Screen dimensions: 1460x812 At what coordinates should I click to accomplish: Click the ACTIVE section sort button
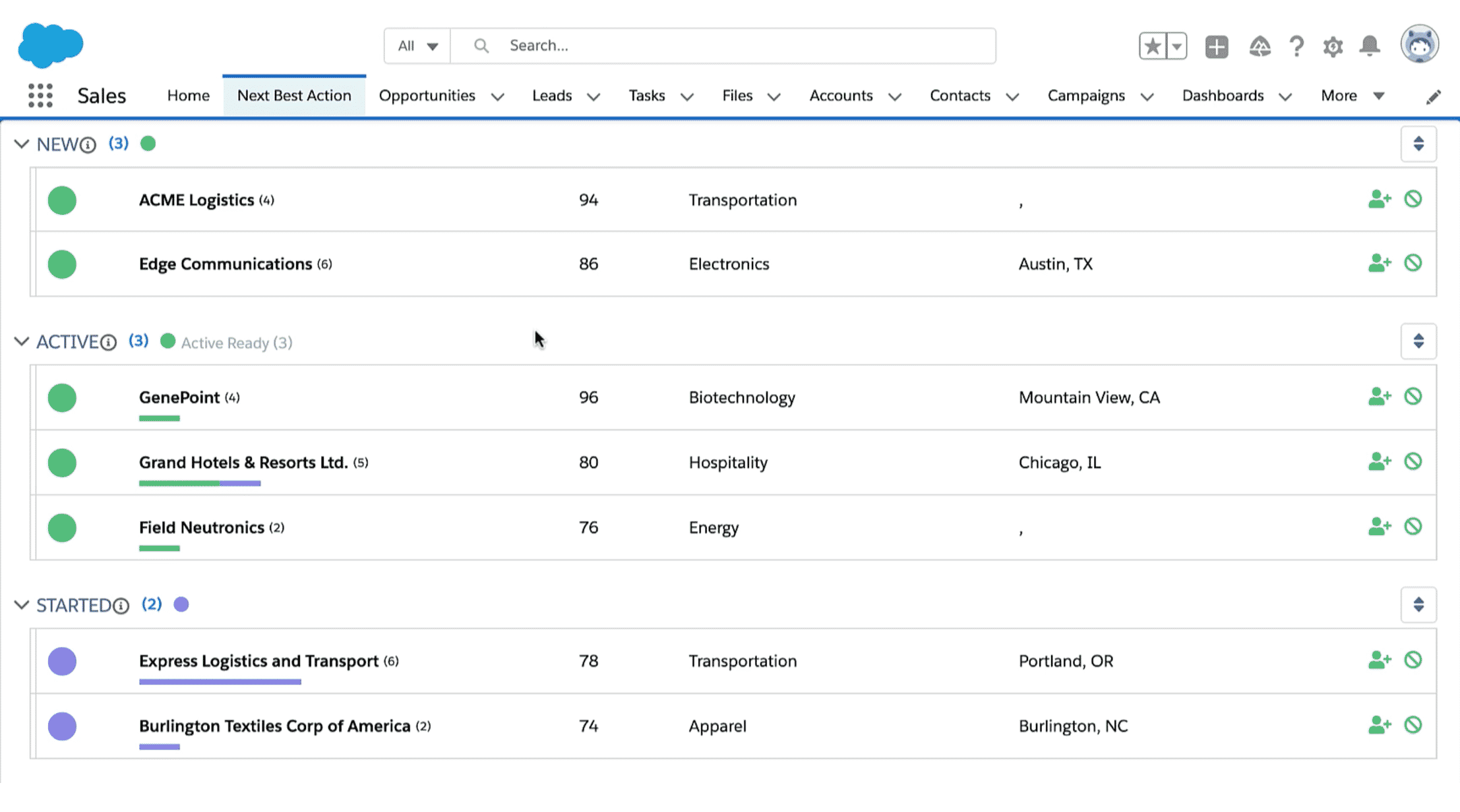(1418, 341)
